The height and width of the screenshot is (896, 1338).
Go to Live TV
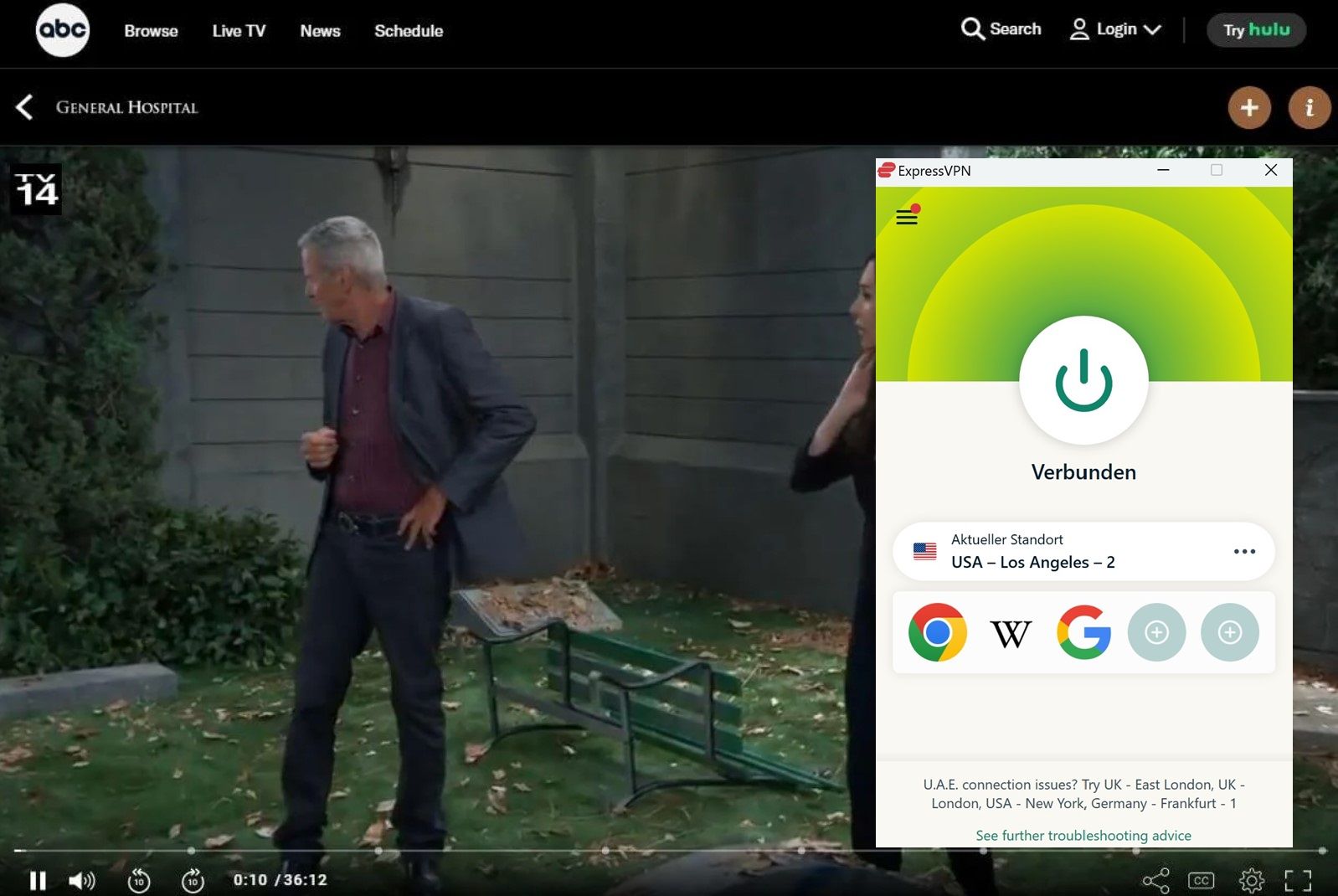tap(239, 31)
